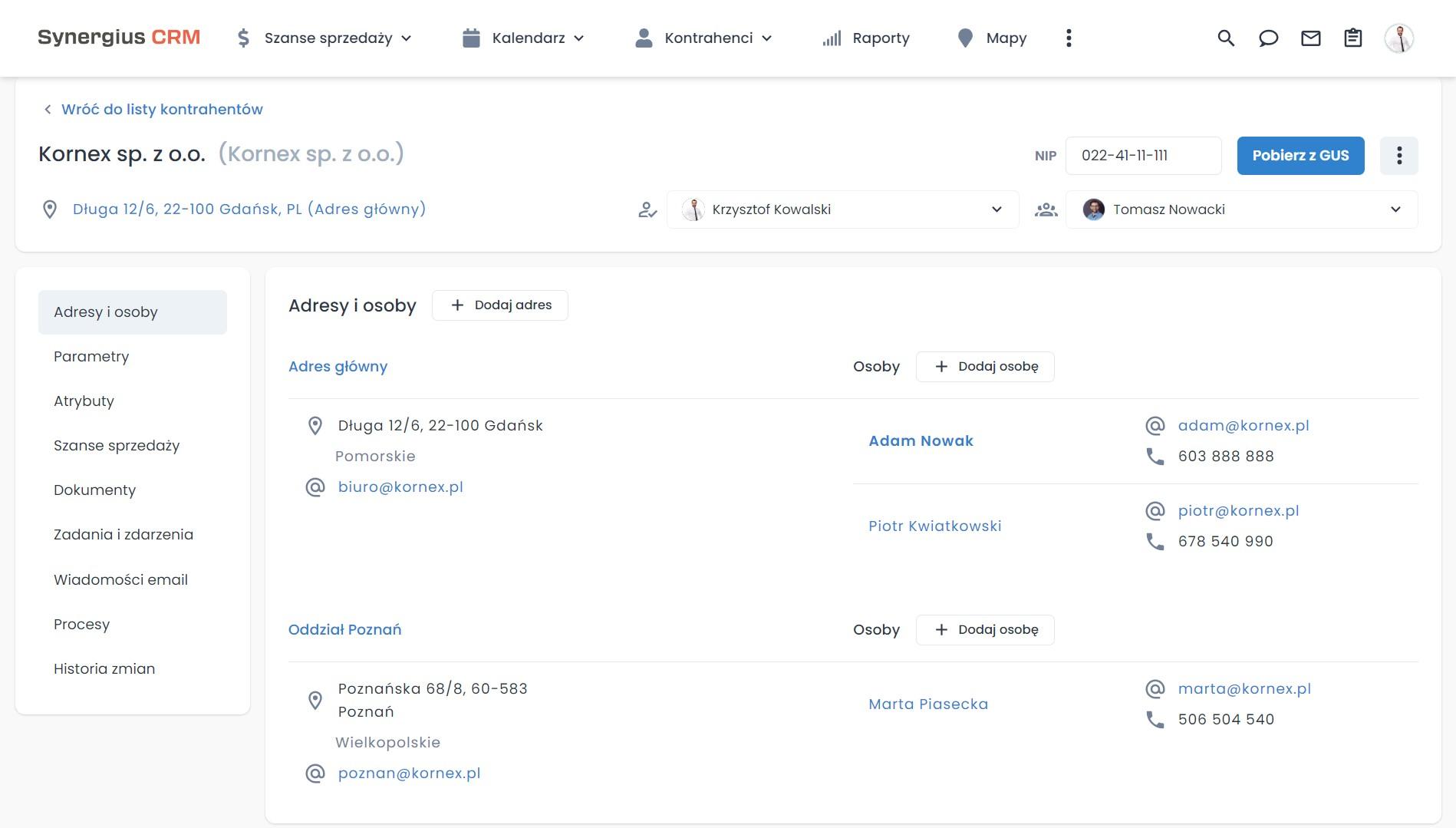Viewport: 1456px width, 828px height.
Task: Open contact Adam Nowak
Action: pos(921,441)
